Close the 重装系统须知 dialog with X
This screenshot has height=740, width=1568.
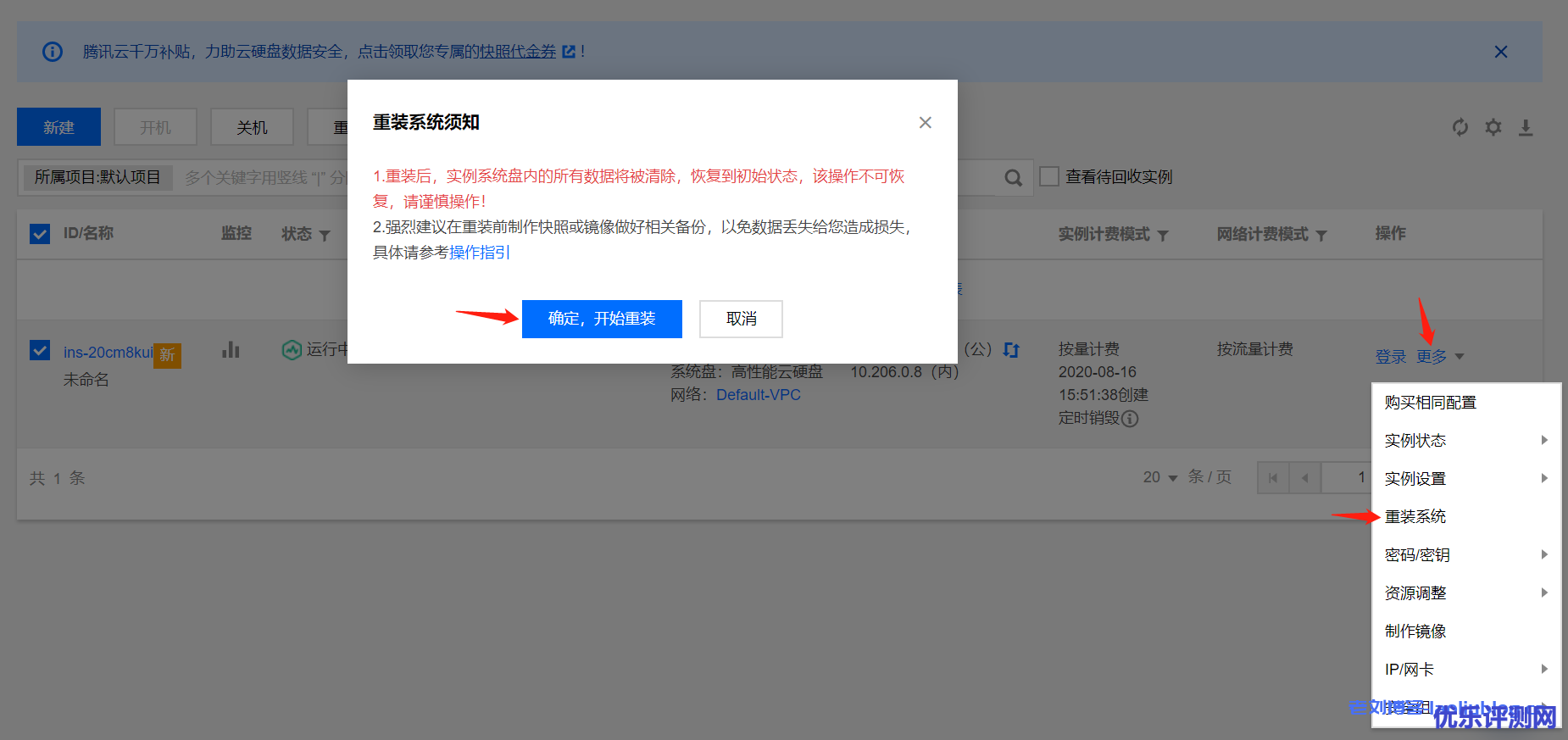[926, 123]
